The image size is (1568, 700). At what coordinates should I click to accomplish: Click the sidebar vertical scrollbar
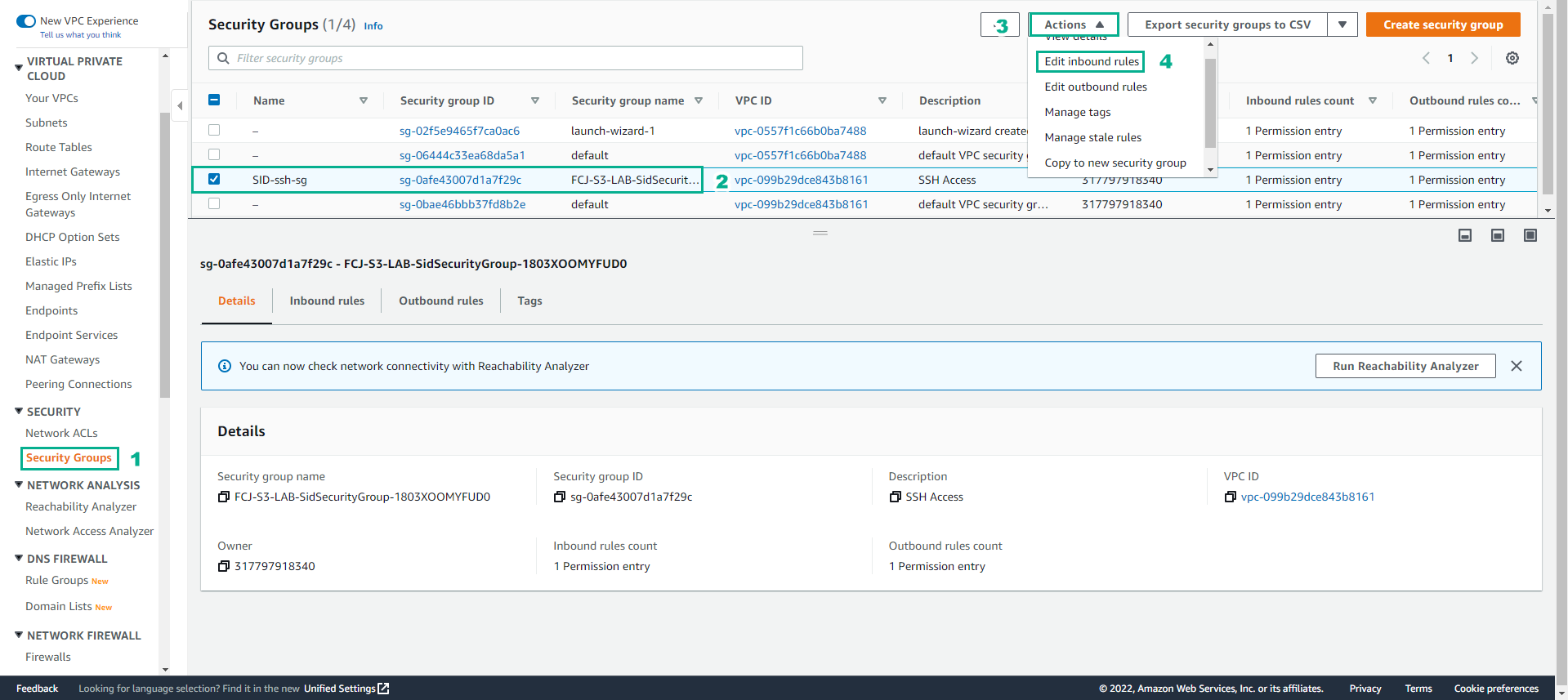(165, 253)
